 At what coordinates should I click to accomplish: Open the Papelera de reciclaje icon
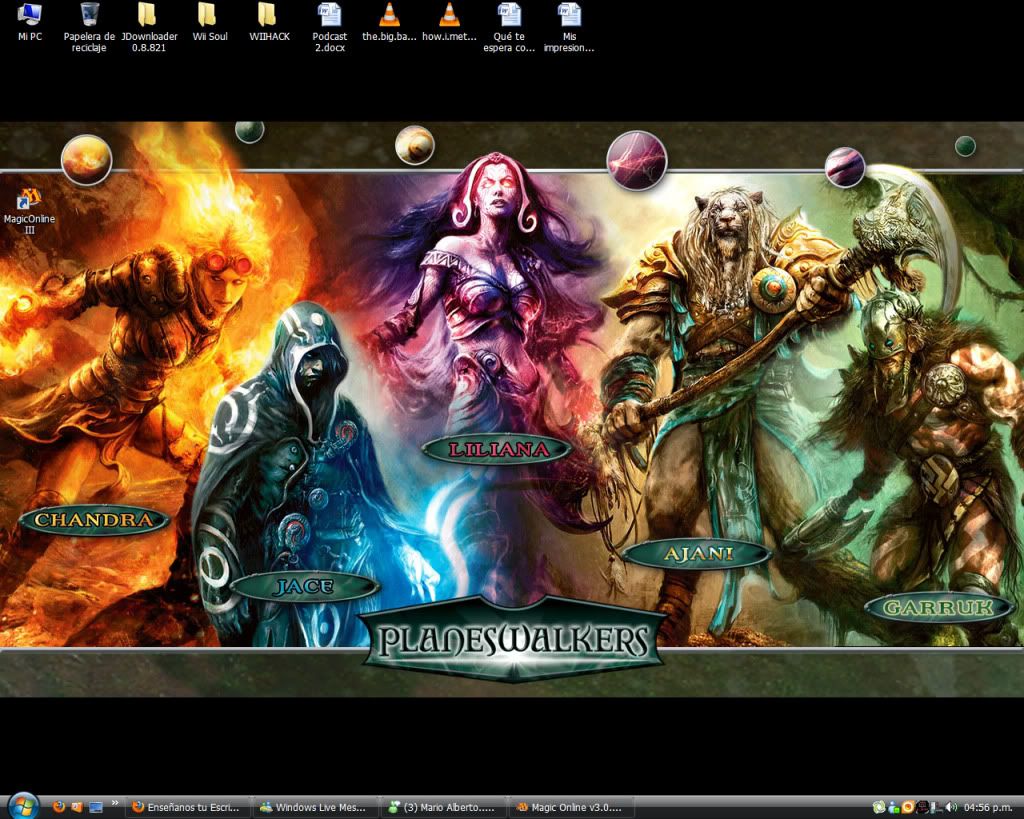(x=89, y=27)
